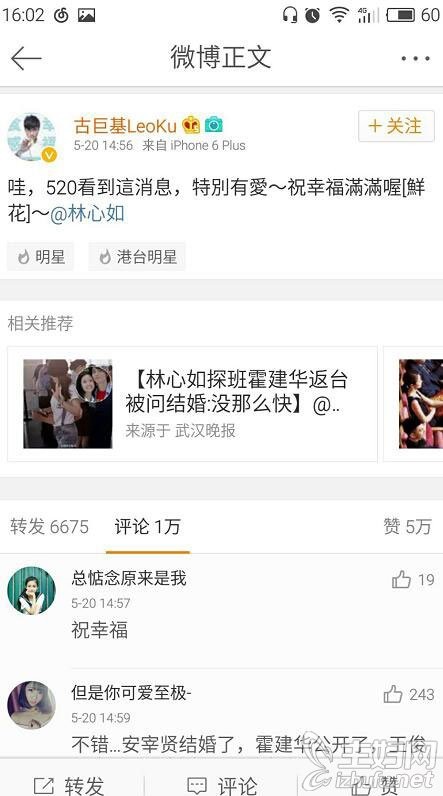Open 但是你可爱至极- user's avatar
Viewport: 443px width, 796px height.
click(31, 706)
